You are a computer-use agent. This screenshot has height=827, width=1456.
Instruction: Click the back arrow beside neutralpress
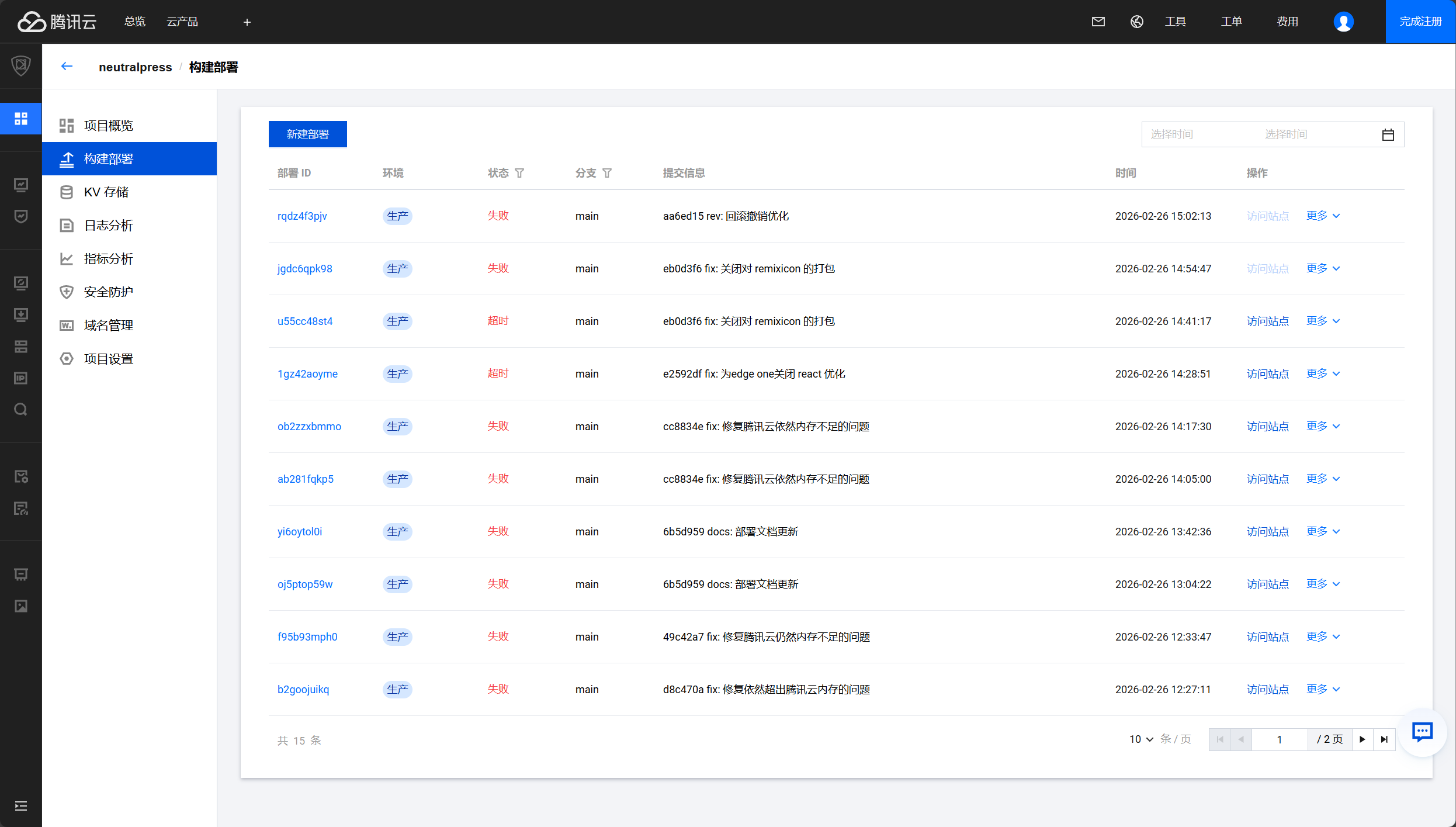click(67, 67)
